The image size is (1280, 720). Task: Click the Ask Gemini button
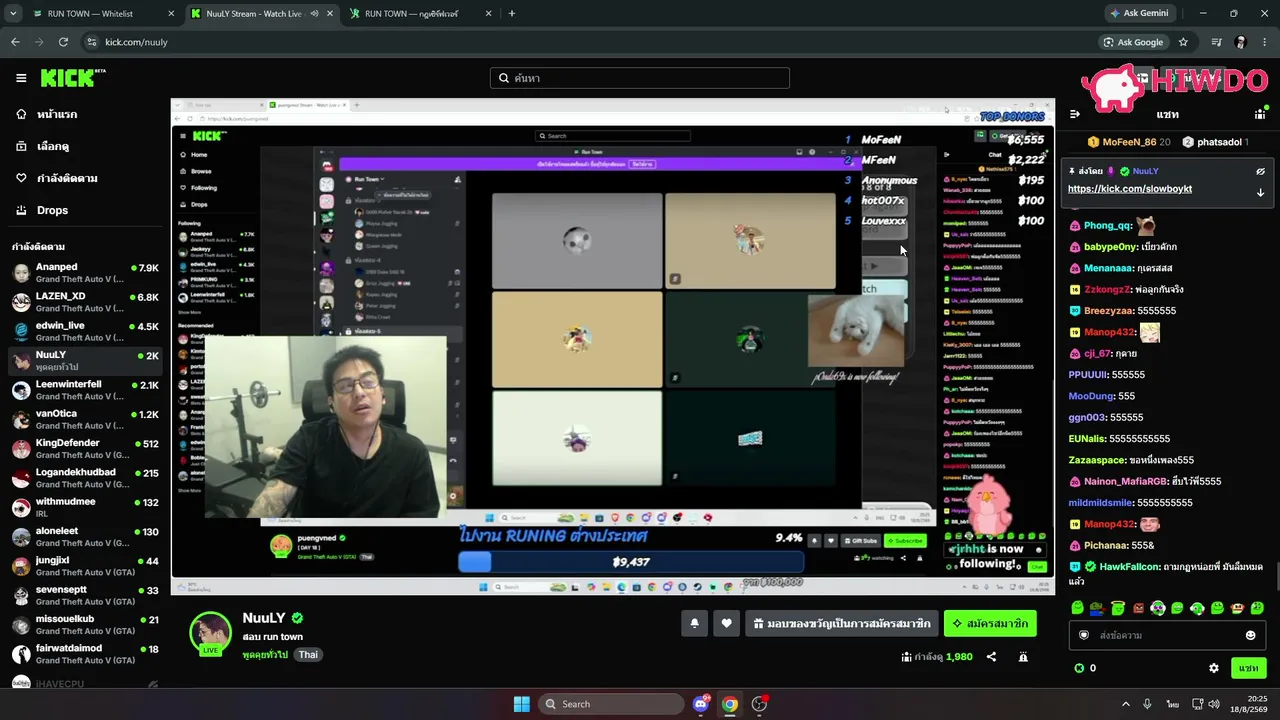[x=1138, y=14]
